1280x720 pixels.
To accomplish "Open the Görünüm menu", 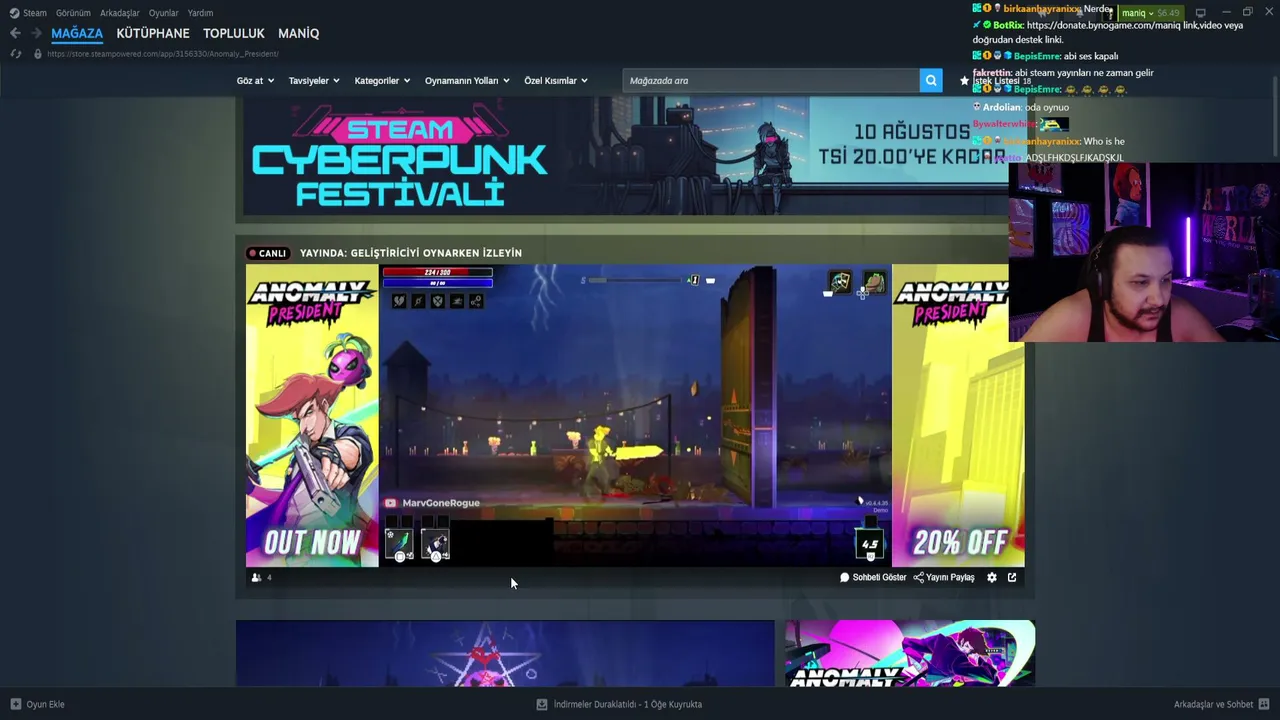I will [73, 13].
